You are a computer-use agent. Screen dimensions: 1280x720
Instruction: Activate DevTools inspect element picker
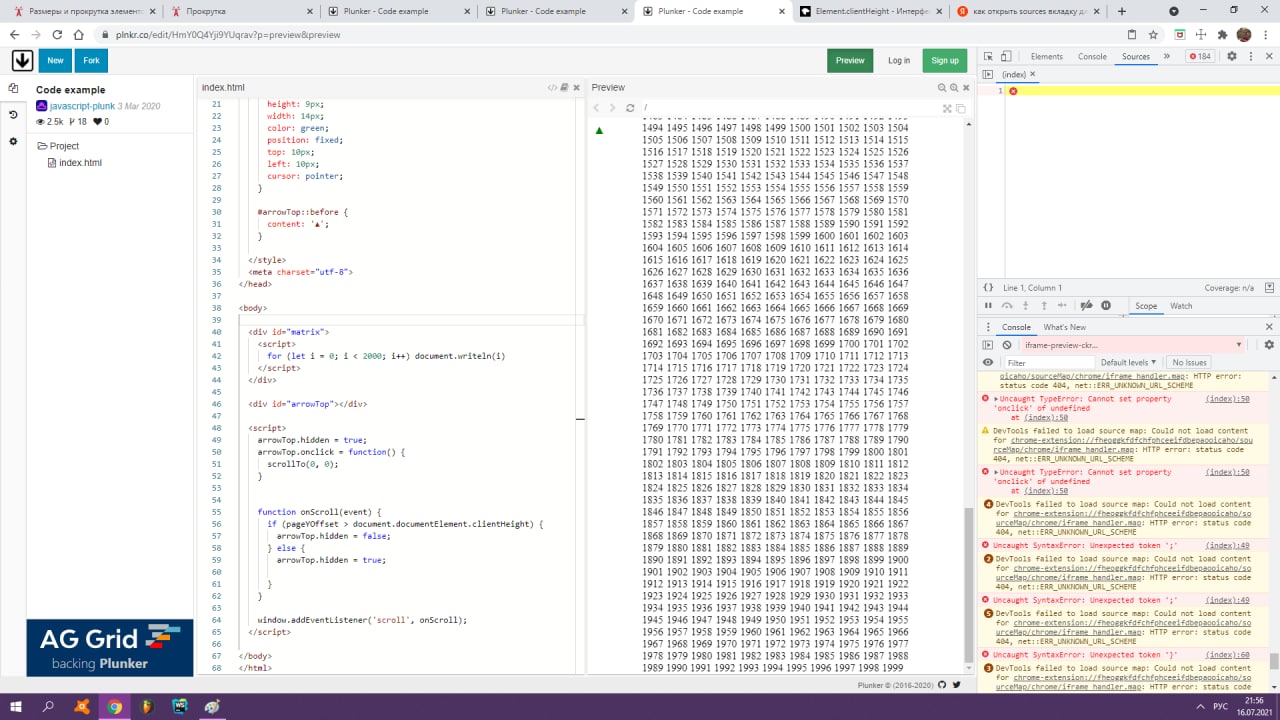point(987,57)
